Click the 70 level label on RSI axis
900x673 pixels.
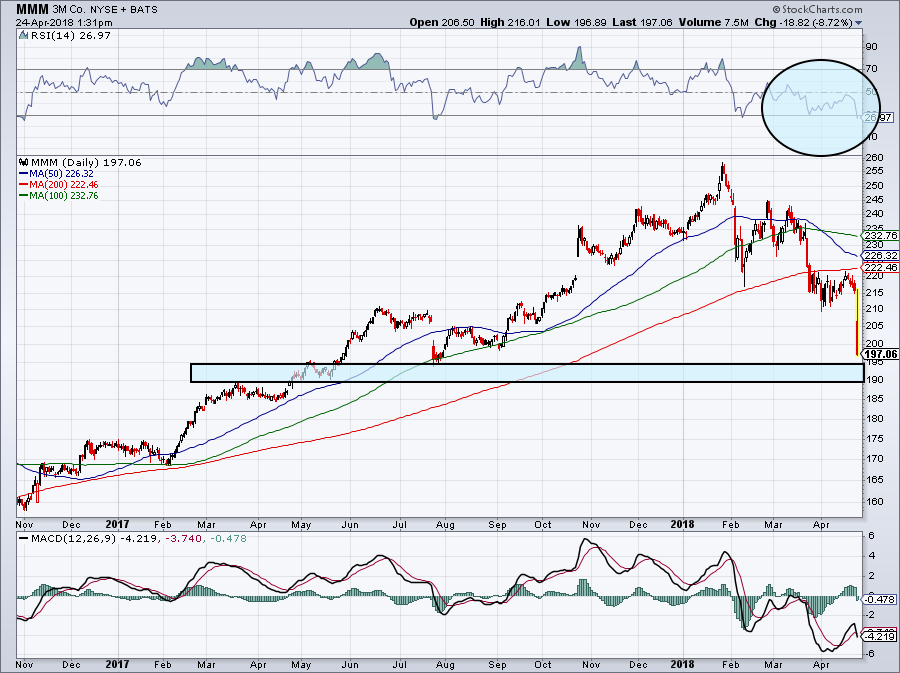coord(871,69)
